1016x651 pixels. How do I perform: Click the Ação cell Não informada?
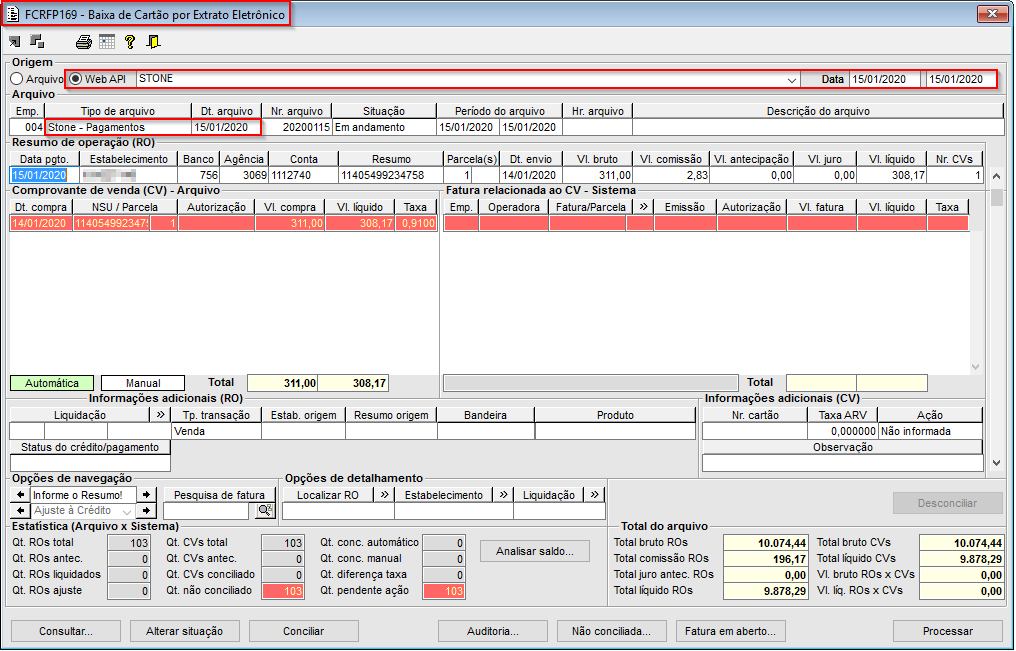pyautogui.click(x=930, y=431)
